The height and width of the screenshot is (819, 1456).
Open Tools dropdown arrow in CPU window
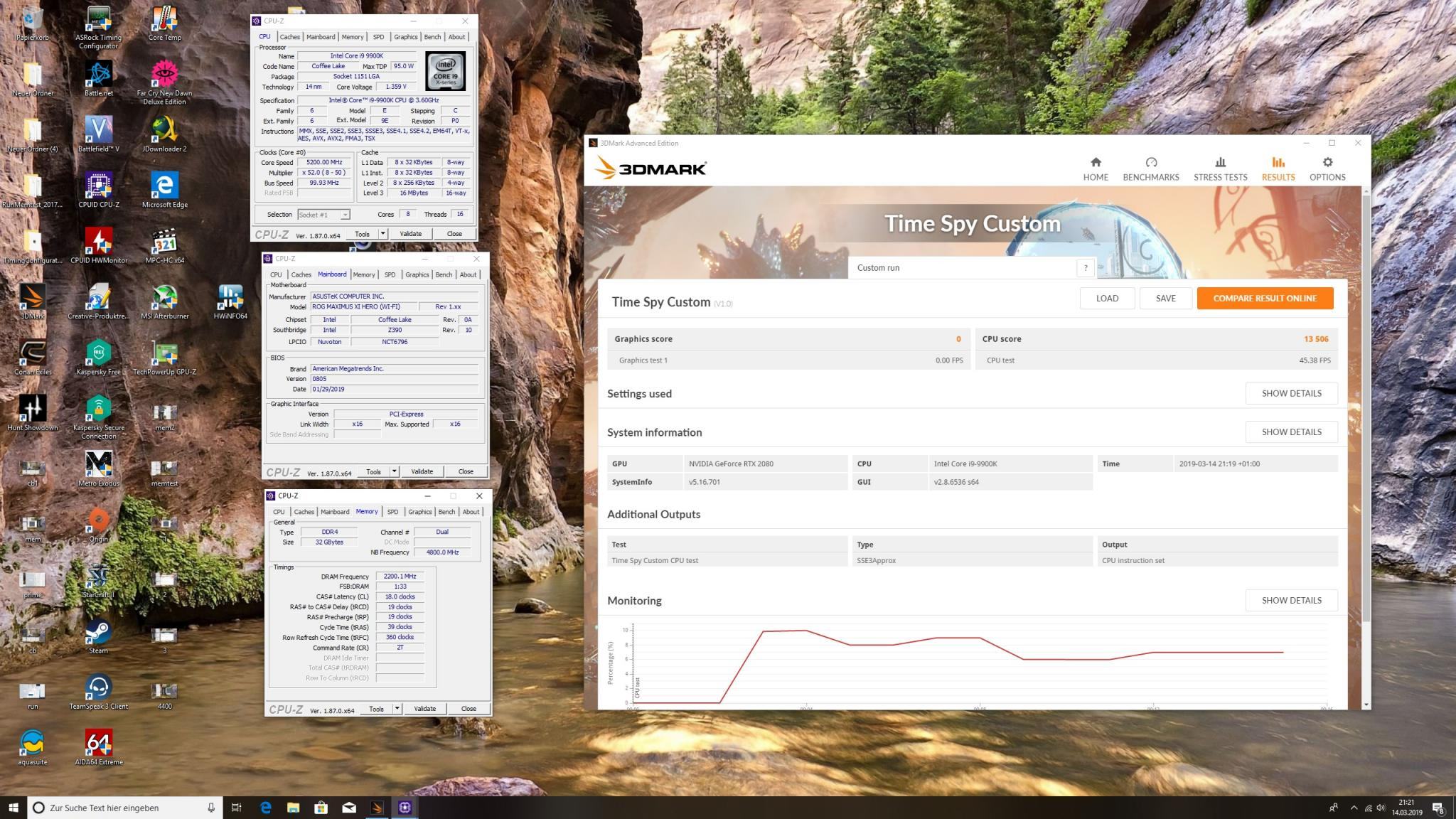382,234
